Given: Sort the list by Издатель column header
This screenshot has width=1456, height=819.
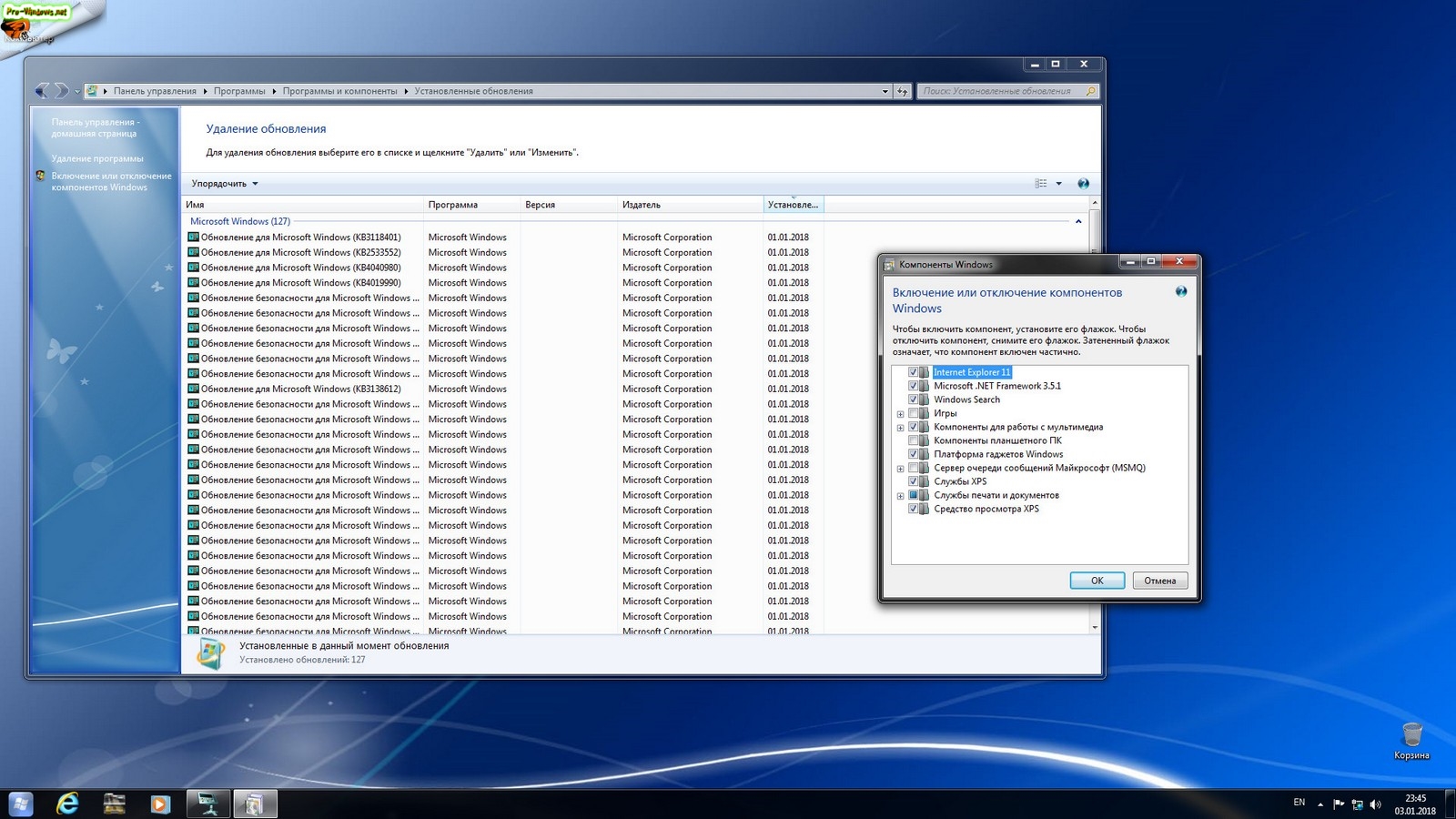Looking at the screenshot, I should click(x=642, y=205).
